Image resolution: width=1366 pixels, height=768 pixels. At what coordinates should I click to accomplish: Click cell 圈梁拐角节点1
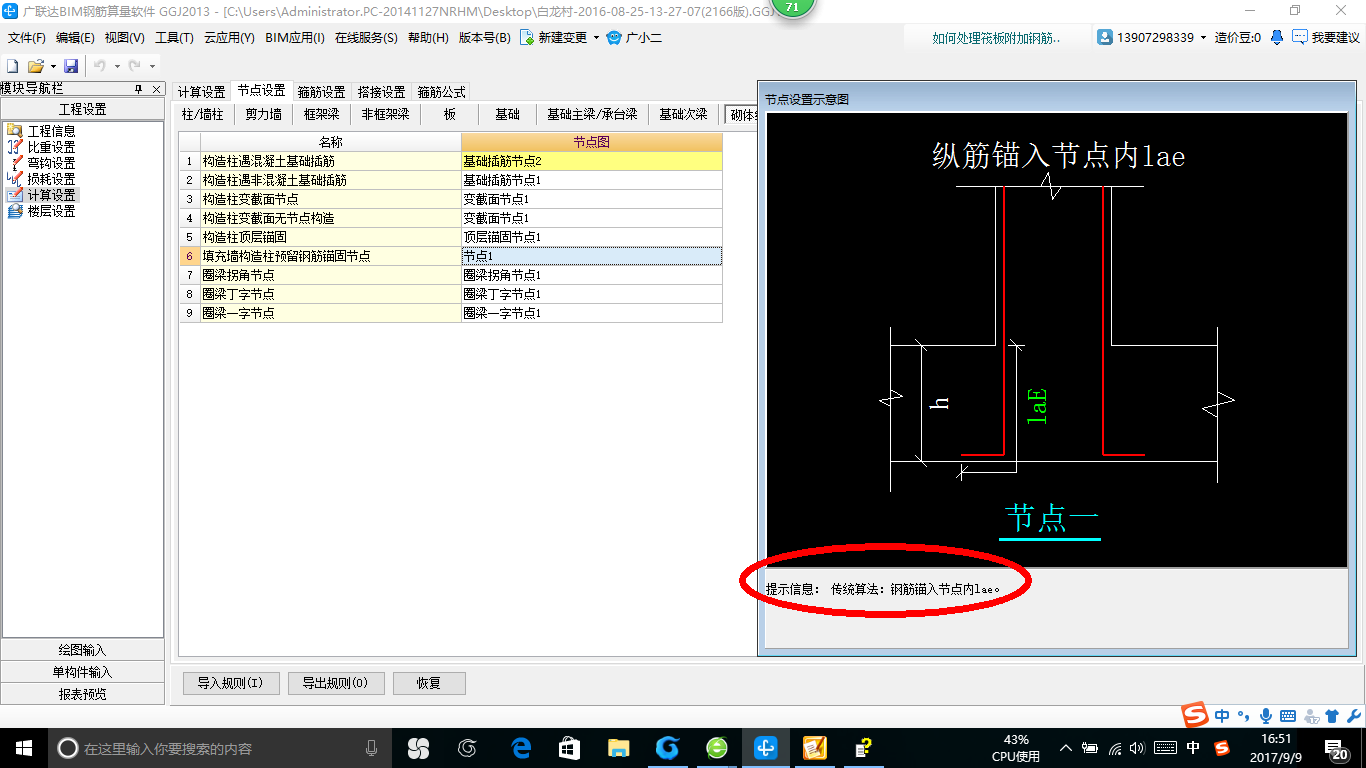pos(592,275)
